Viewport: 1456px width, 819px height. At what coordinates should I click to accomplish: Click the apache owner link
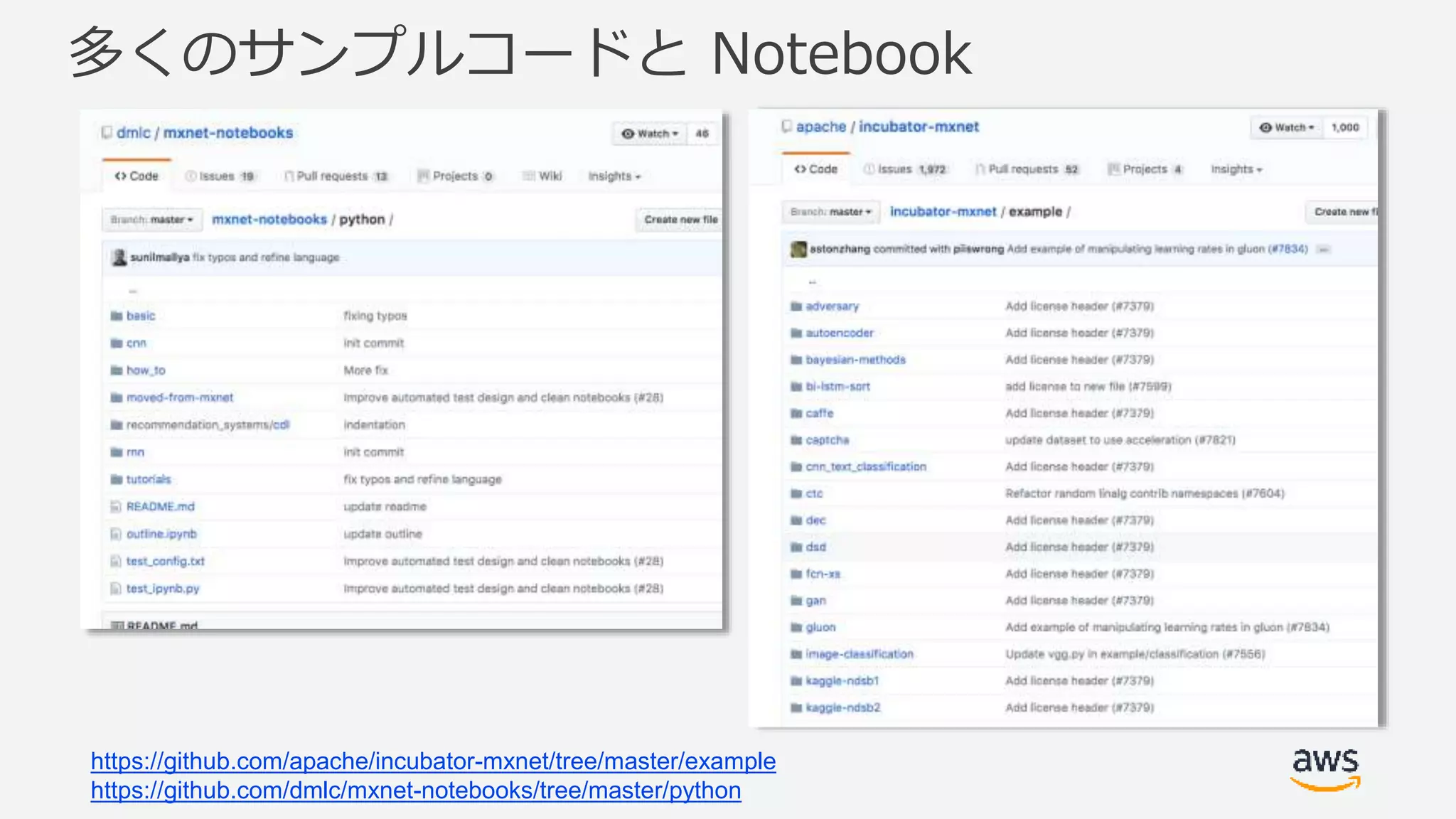pos(821,127)
